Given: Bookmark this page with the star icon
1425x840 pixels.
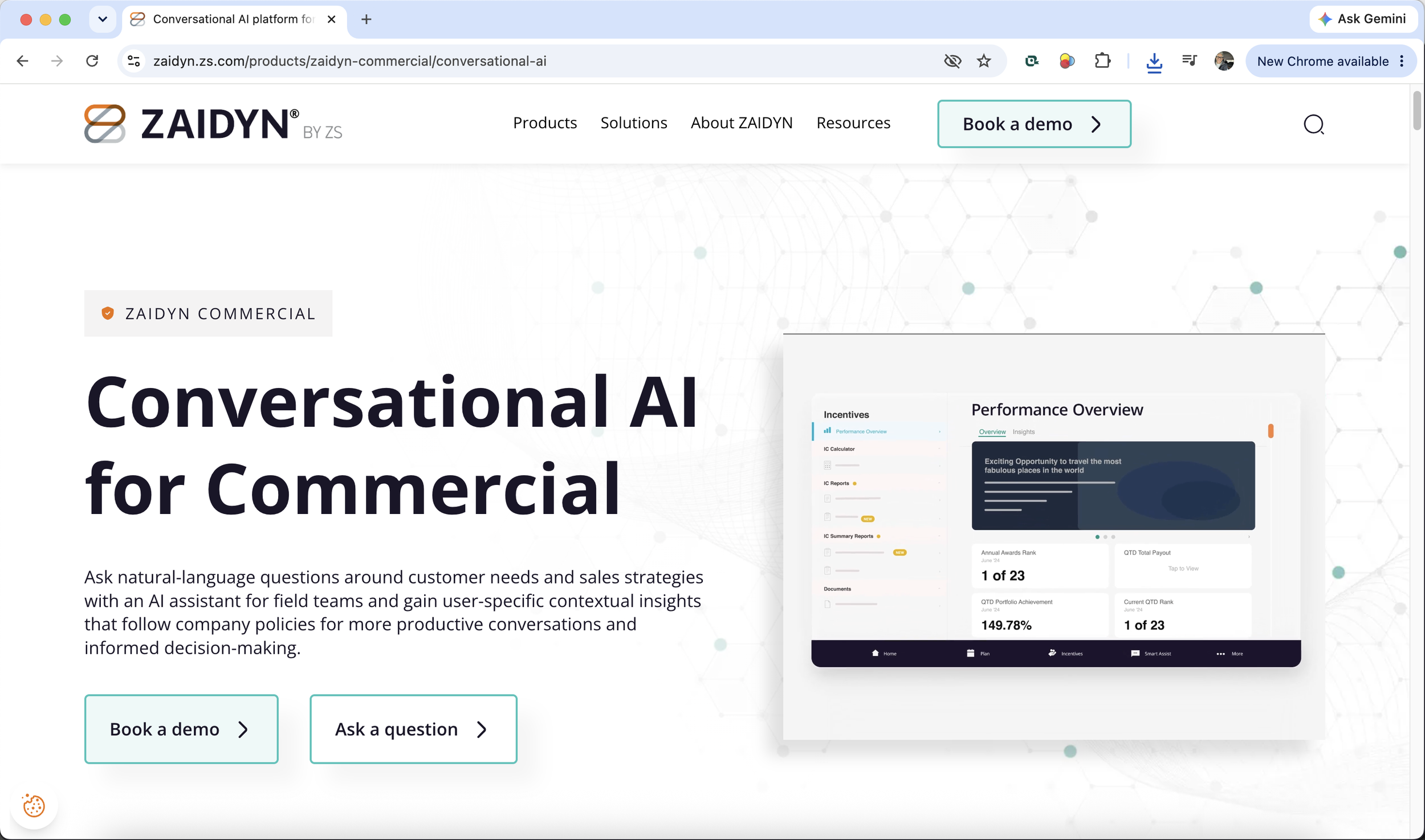Looking at the screenshot, I should coord(984,61).
